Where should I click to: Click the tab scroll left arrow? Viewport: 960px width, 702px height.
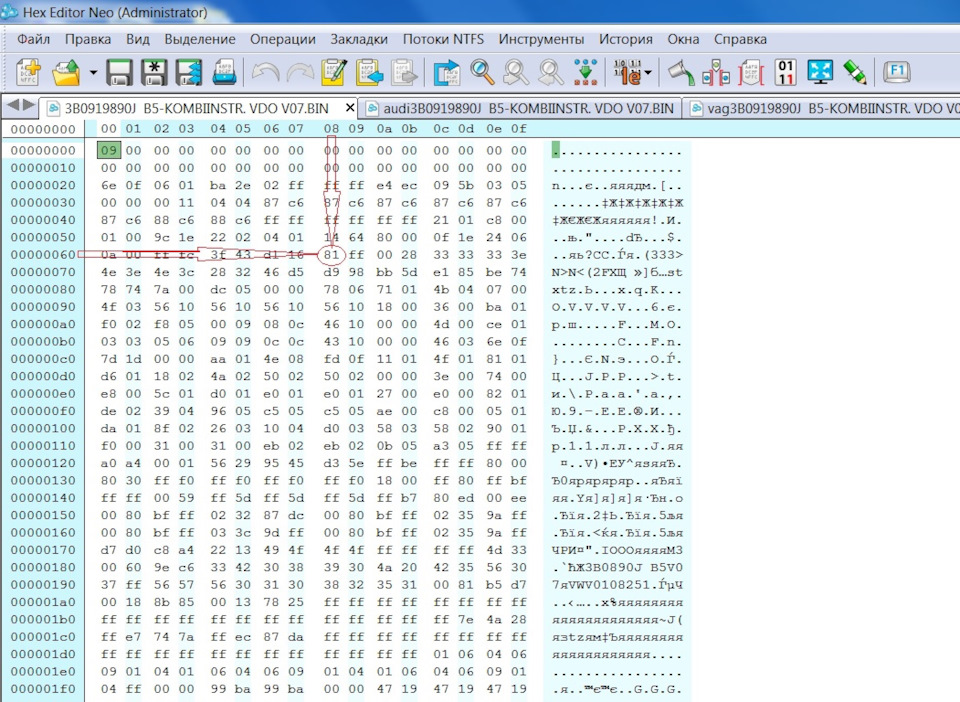coord(13,105)
